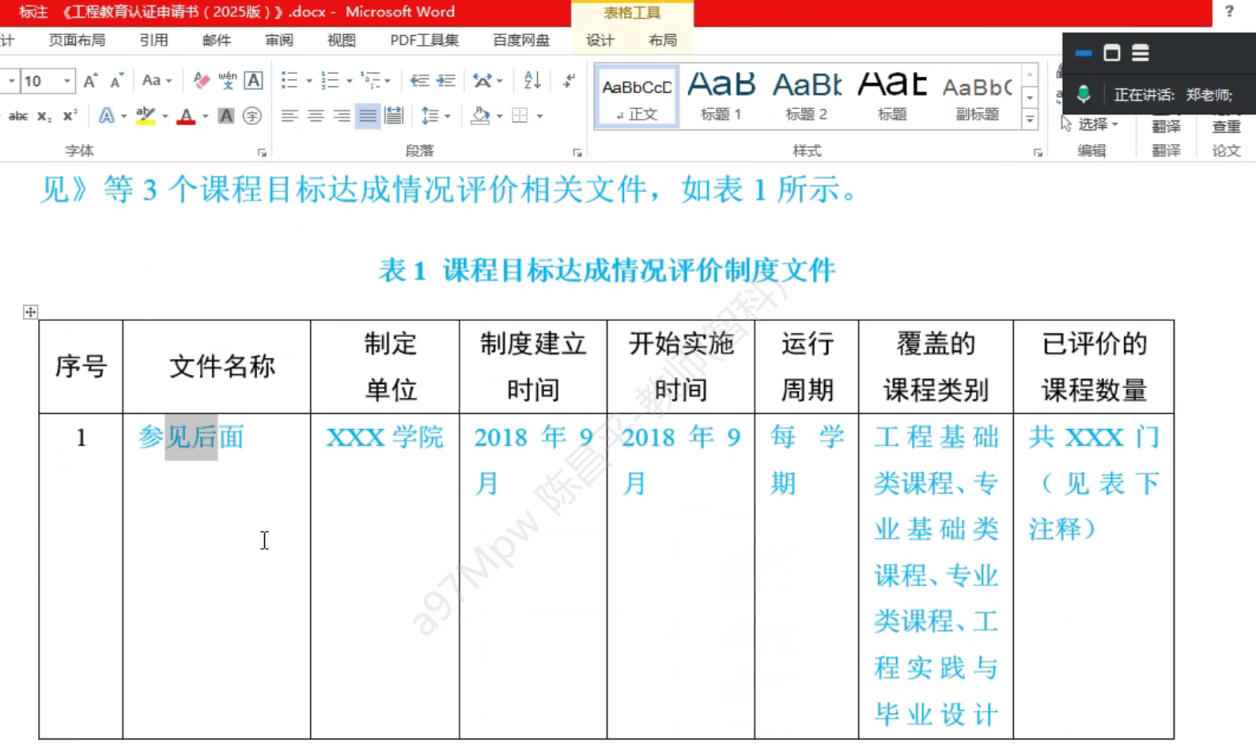Click the Clear Formatting eraser icon

202,81
